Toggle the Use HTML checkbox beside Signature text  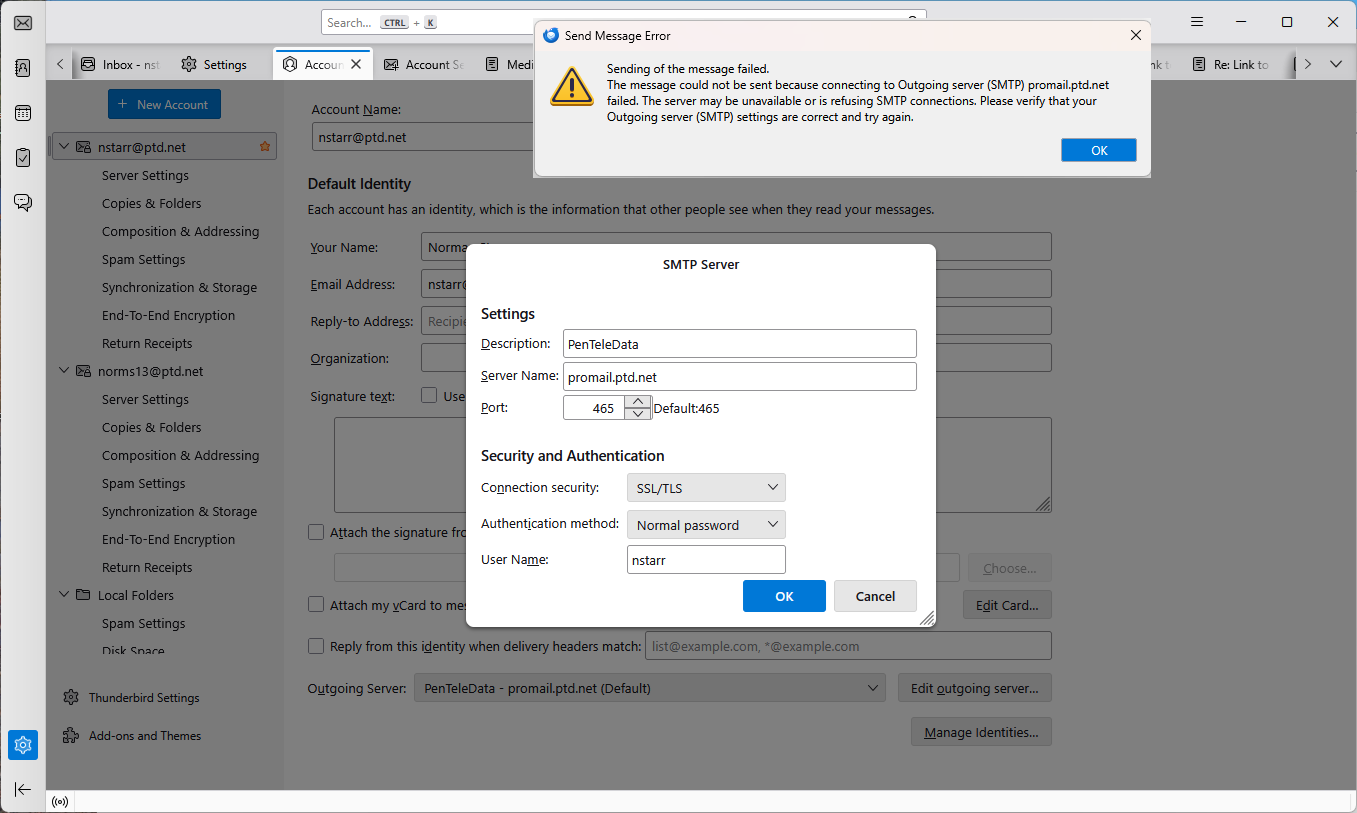[429, 396]
